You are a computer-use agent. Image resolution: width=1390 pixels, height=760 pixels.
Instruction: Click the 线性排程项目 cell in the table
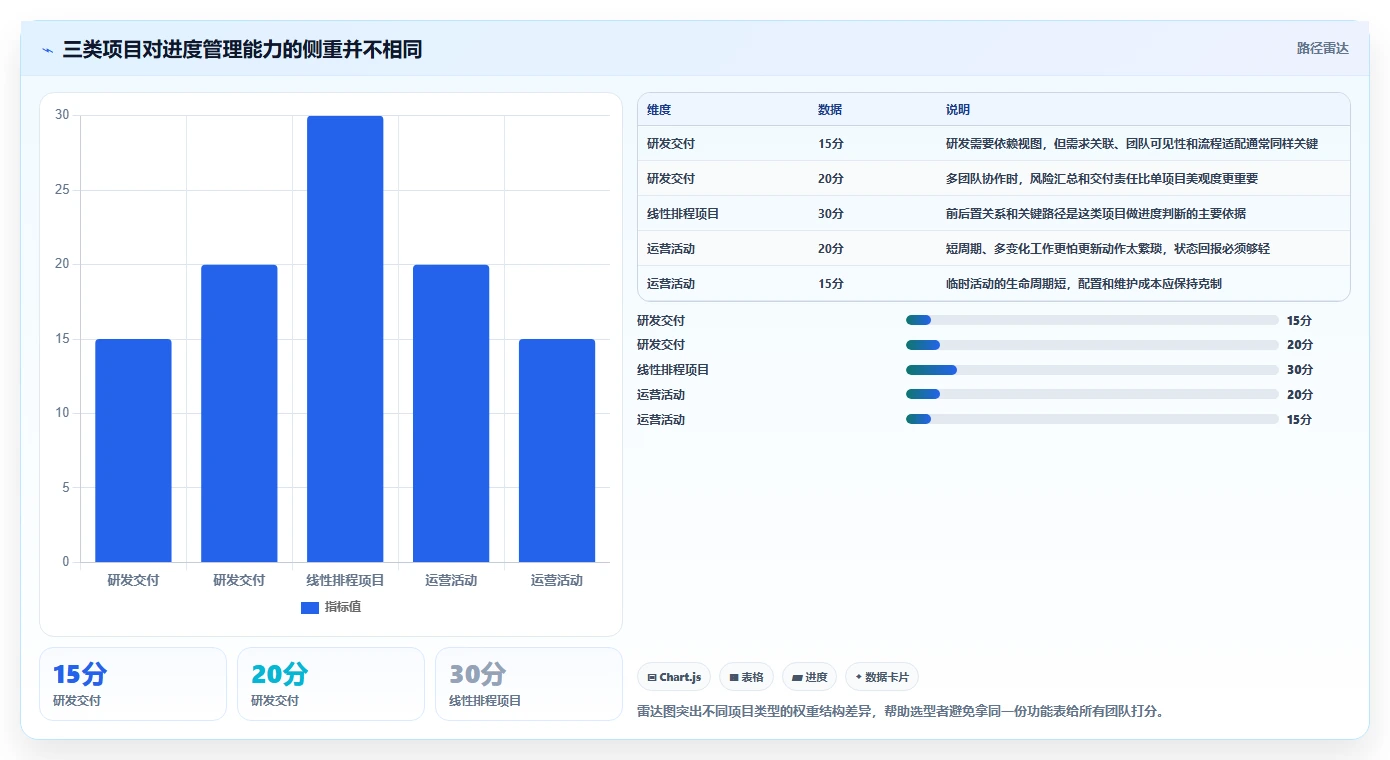tap(683, 214)
